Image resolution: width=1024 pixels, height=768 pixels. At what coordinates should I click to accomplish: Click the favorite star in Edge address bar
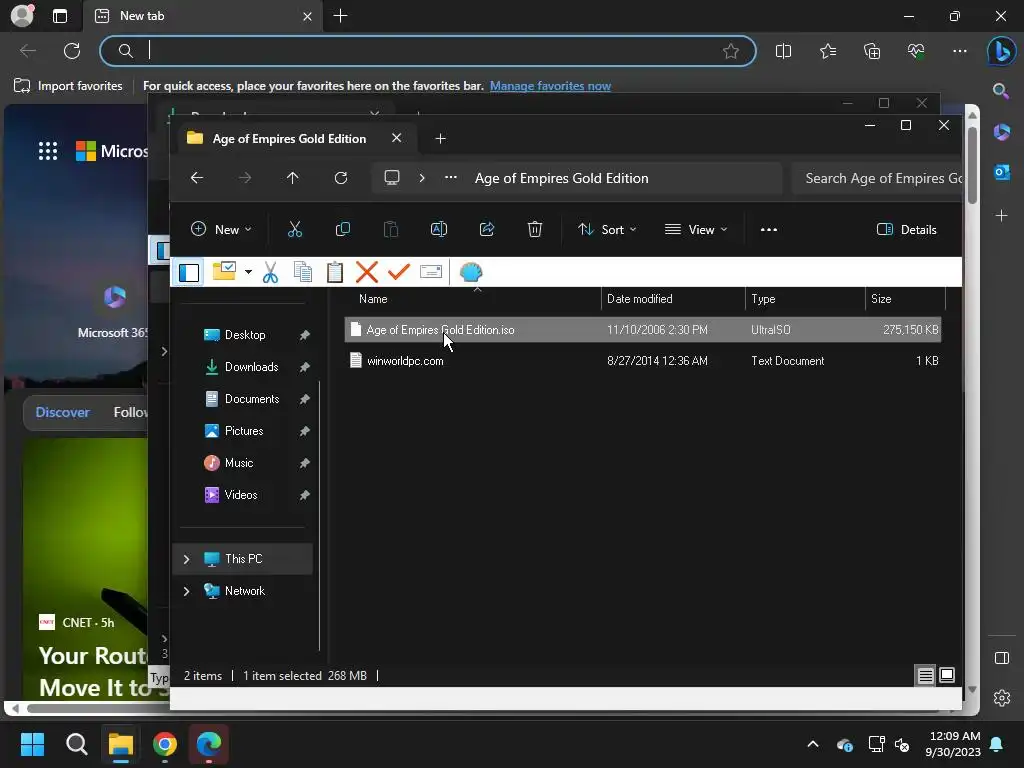click(731, 51)
